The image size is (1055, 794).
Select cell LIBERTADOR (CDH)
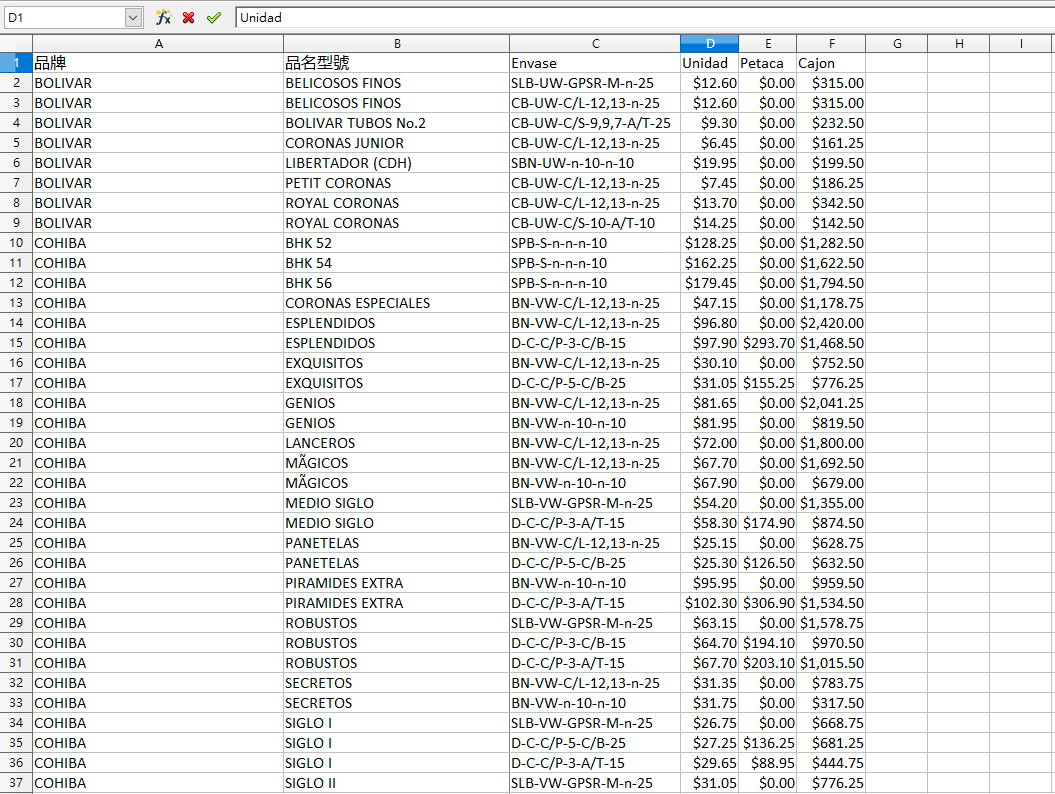coord(396,163)
